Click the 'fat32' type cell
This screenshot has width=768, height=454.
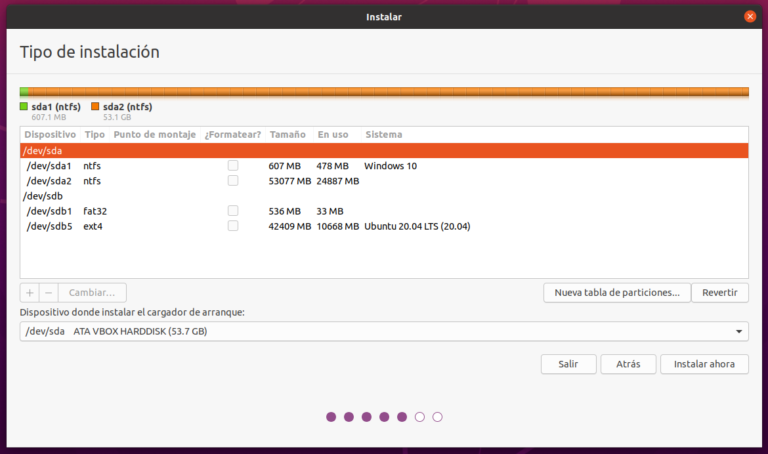click(x=95, y=212)
